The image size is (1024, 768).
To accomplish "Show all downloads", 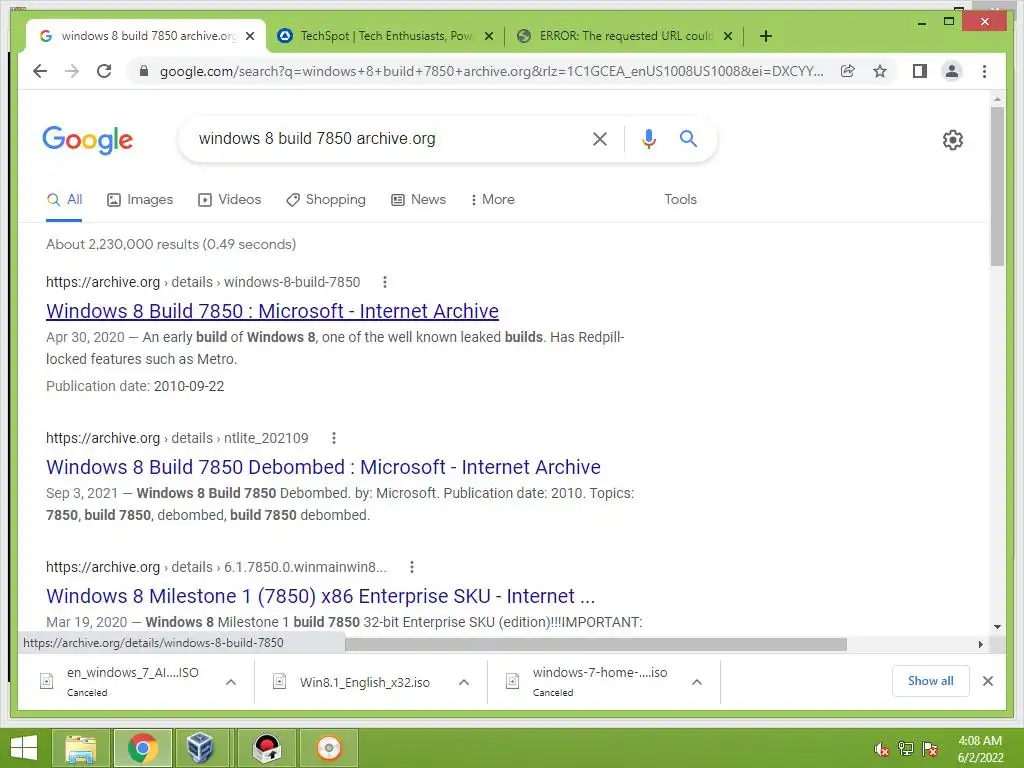I will tap(931, 681).
